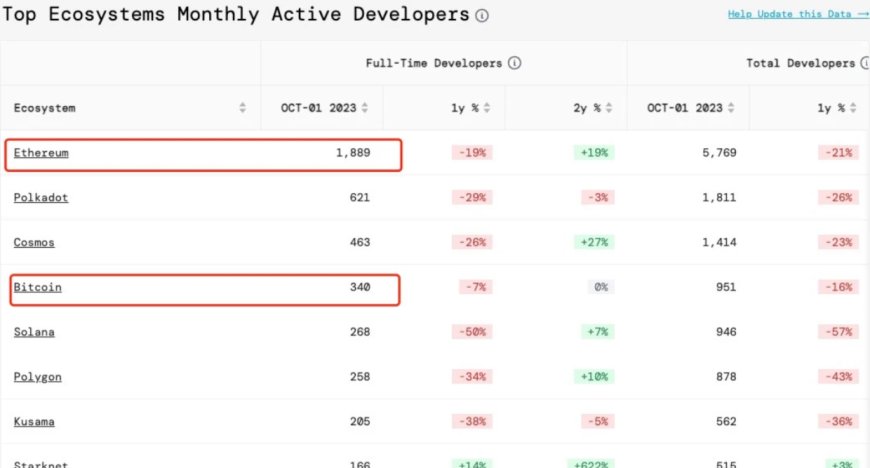Click Kusama 2y -5% badge

(x=598, y=422)
